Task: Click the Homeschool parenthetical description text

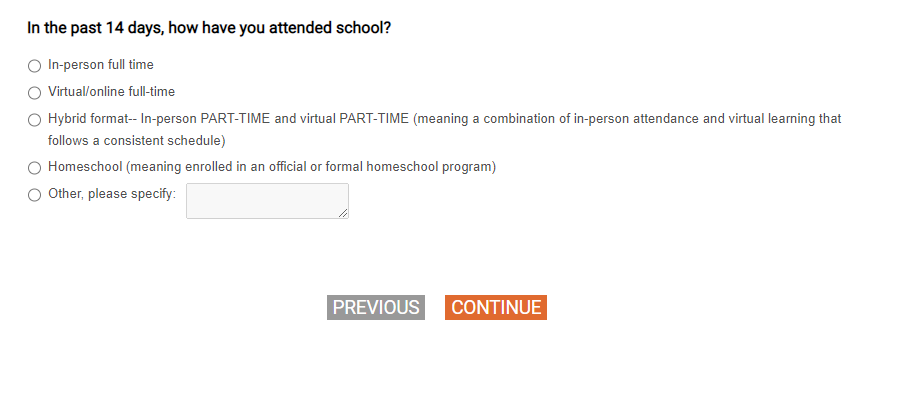Action: coord(310,167)
